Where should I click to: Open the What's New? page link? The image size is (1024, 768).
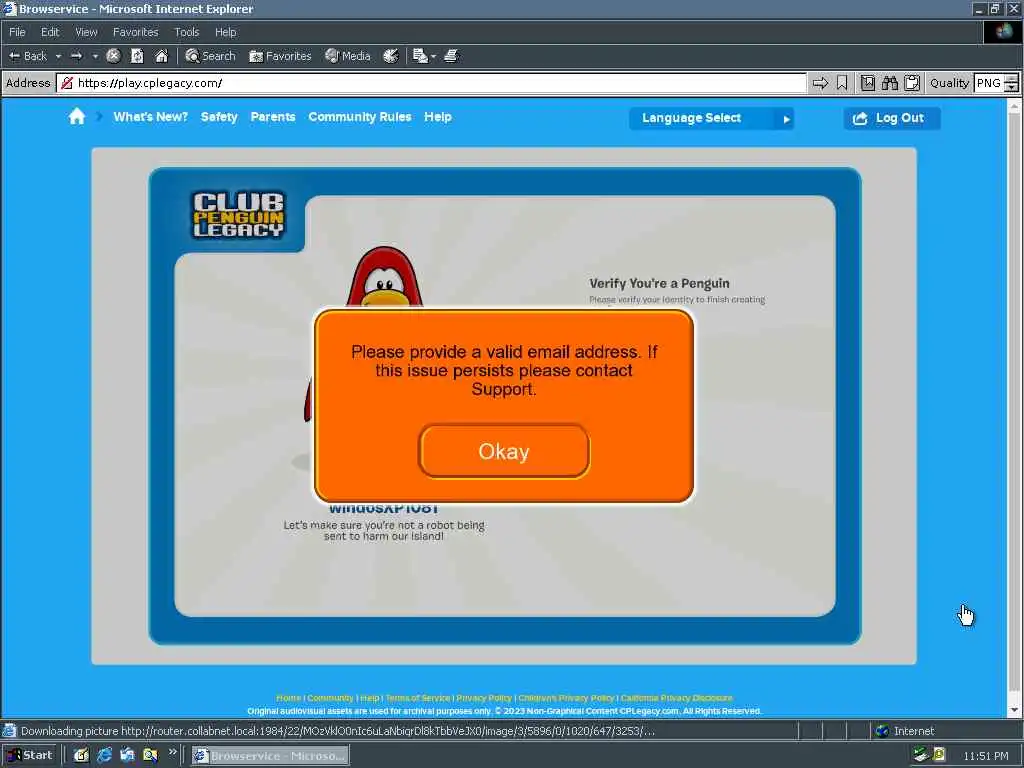(150, 117)
